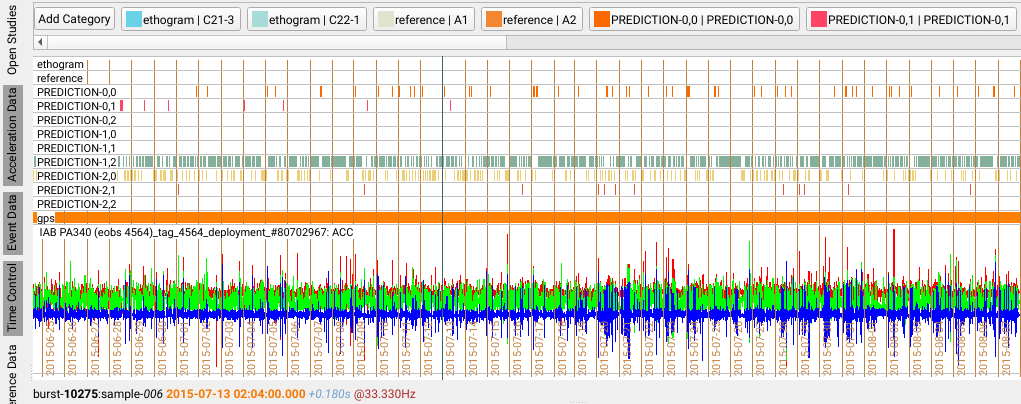Select the PREDICTION-2,0 track label

click(76, 176)
